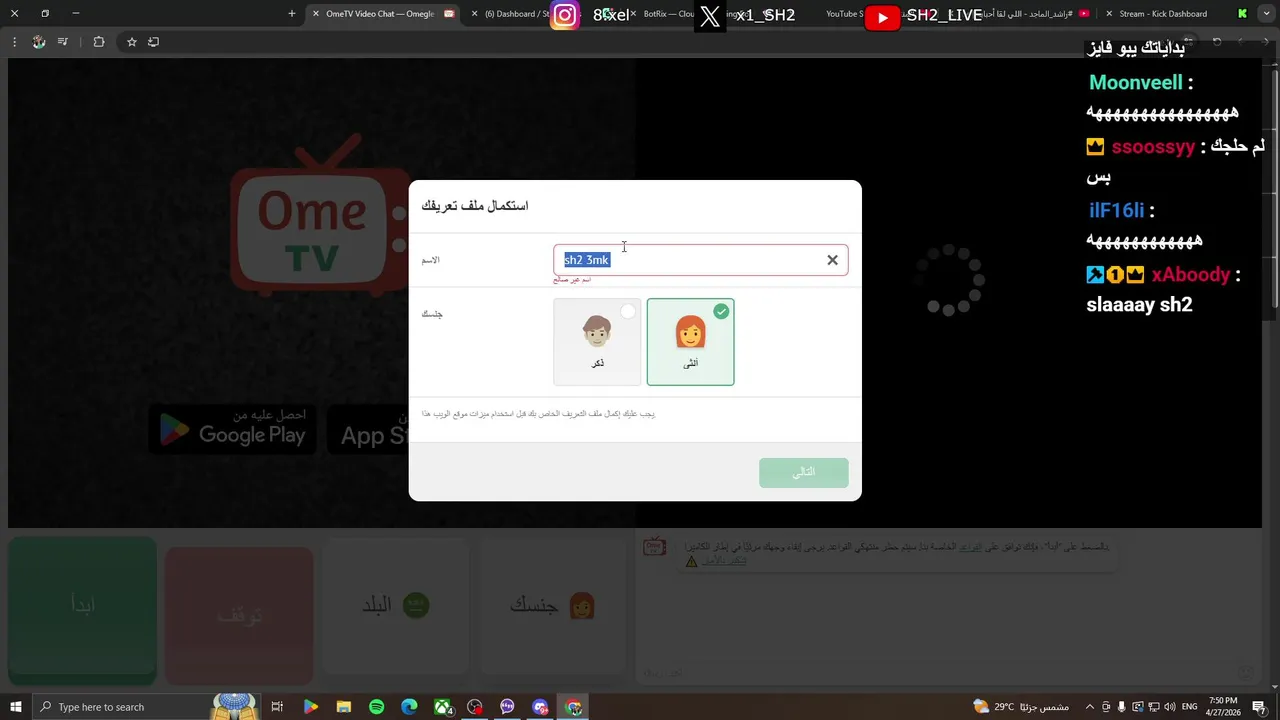Open the browser extensions puzzle icon
This screenshot has width=1280, height=720.
point(98,42)
